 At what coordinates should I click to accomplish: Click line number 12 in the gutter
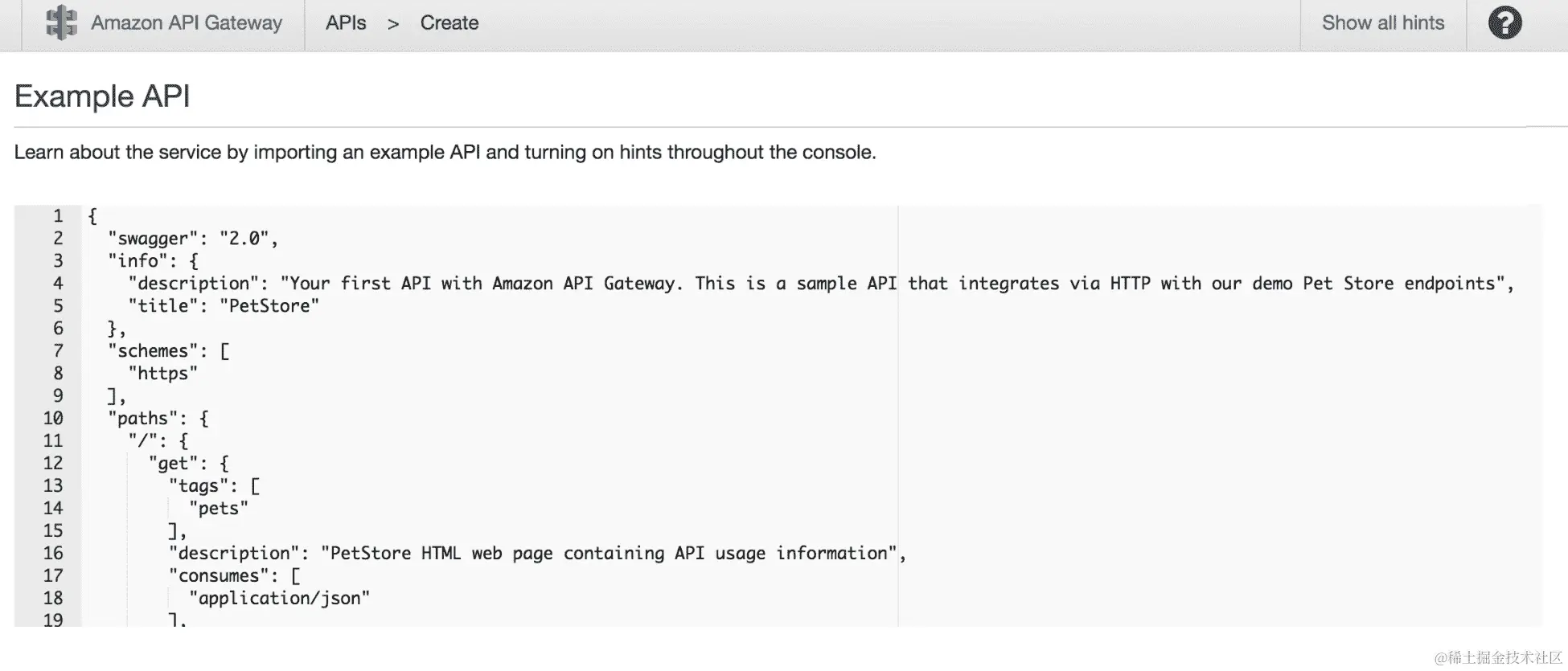pos(53,463)
